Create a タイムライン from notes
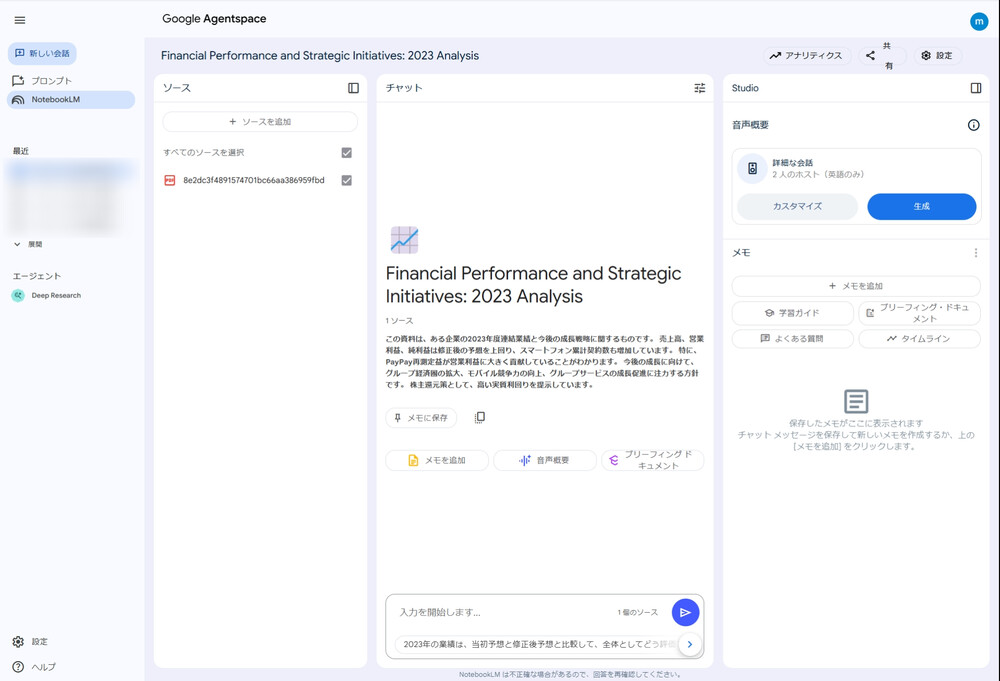 coord(919,338)
